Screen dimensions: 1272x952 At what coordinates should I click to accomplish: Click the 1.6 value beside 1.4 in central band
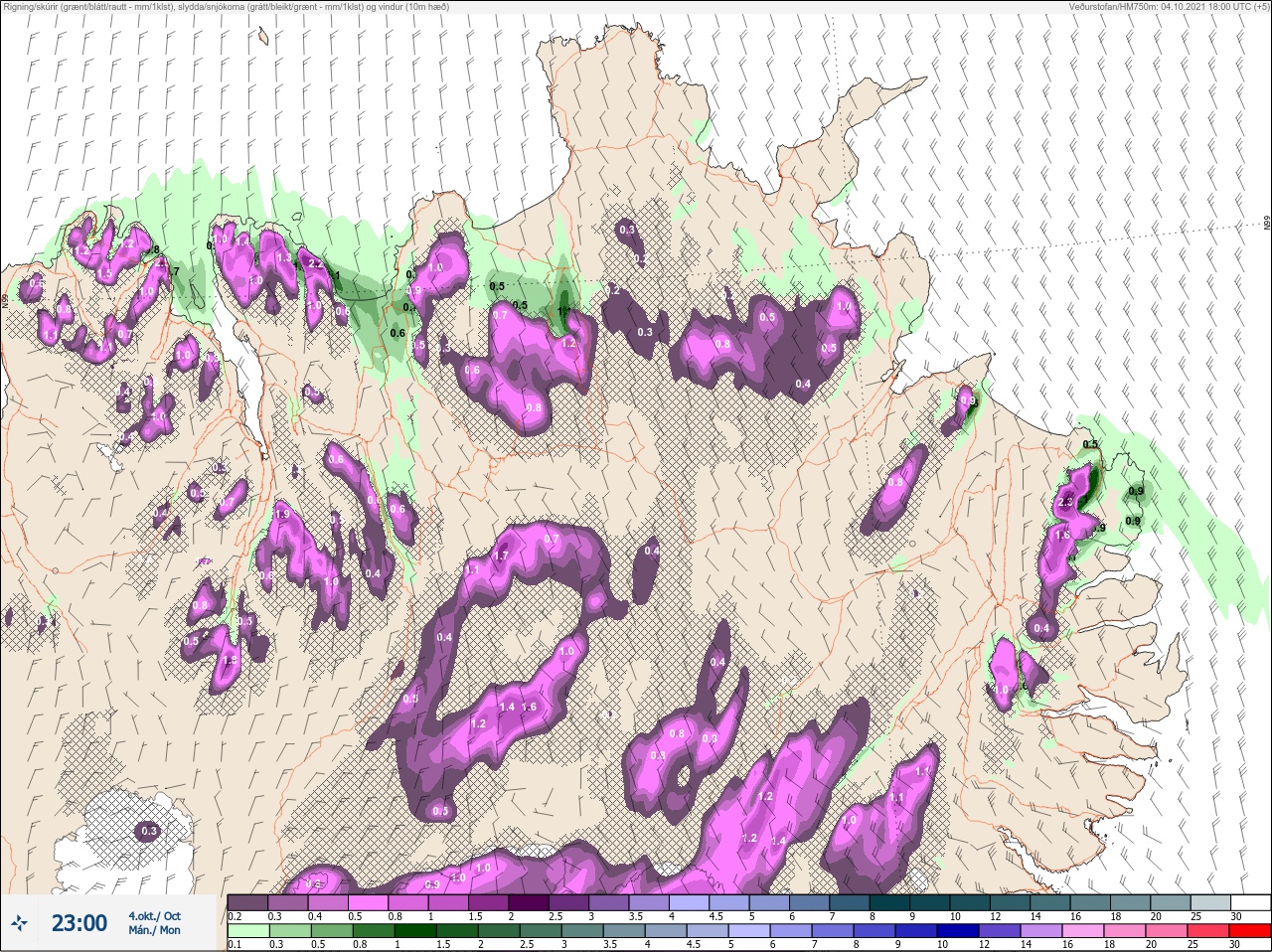(529, 708)
